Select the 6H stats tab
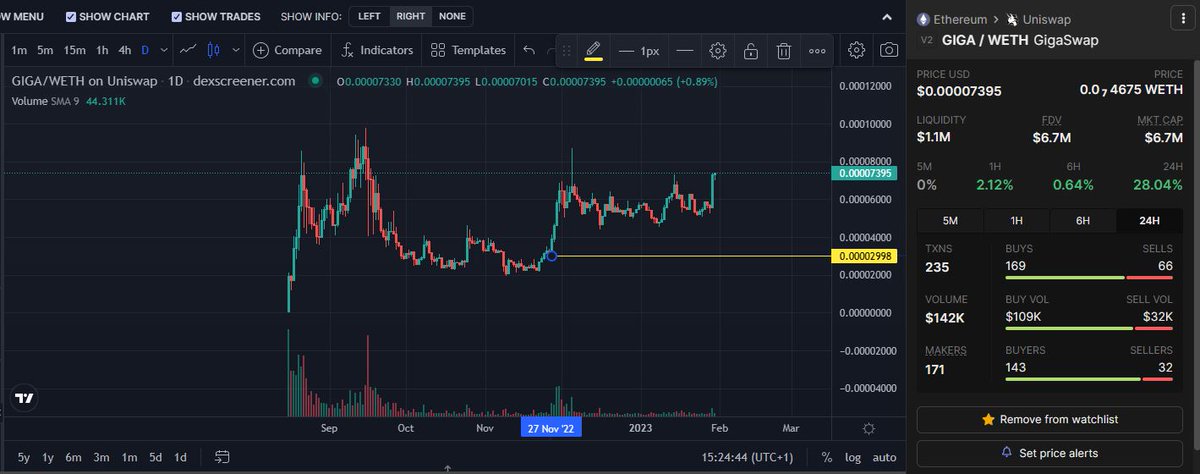Image resolution: width=1200 pixels, height=474 pixels. (x=1084, y=220)
